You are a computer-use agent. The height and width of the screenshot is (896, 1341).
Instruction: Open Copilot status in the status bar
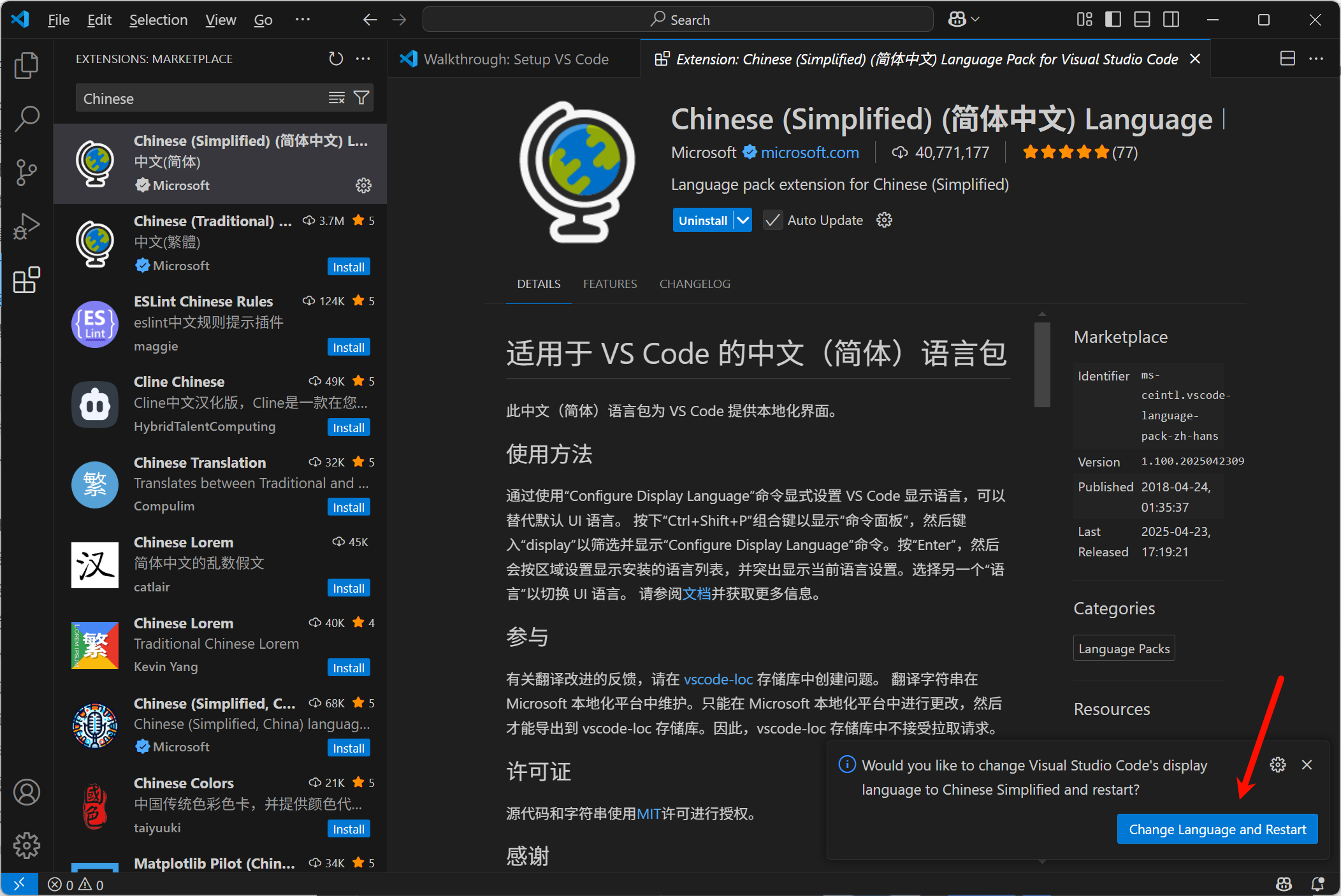(1284, 885)
